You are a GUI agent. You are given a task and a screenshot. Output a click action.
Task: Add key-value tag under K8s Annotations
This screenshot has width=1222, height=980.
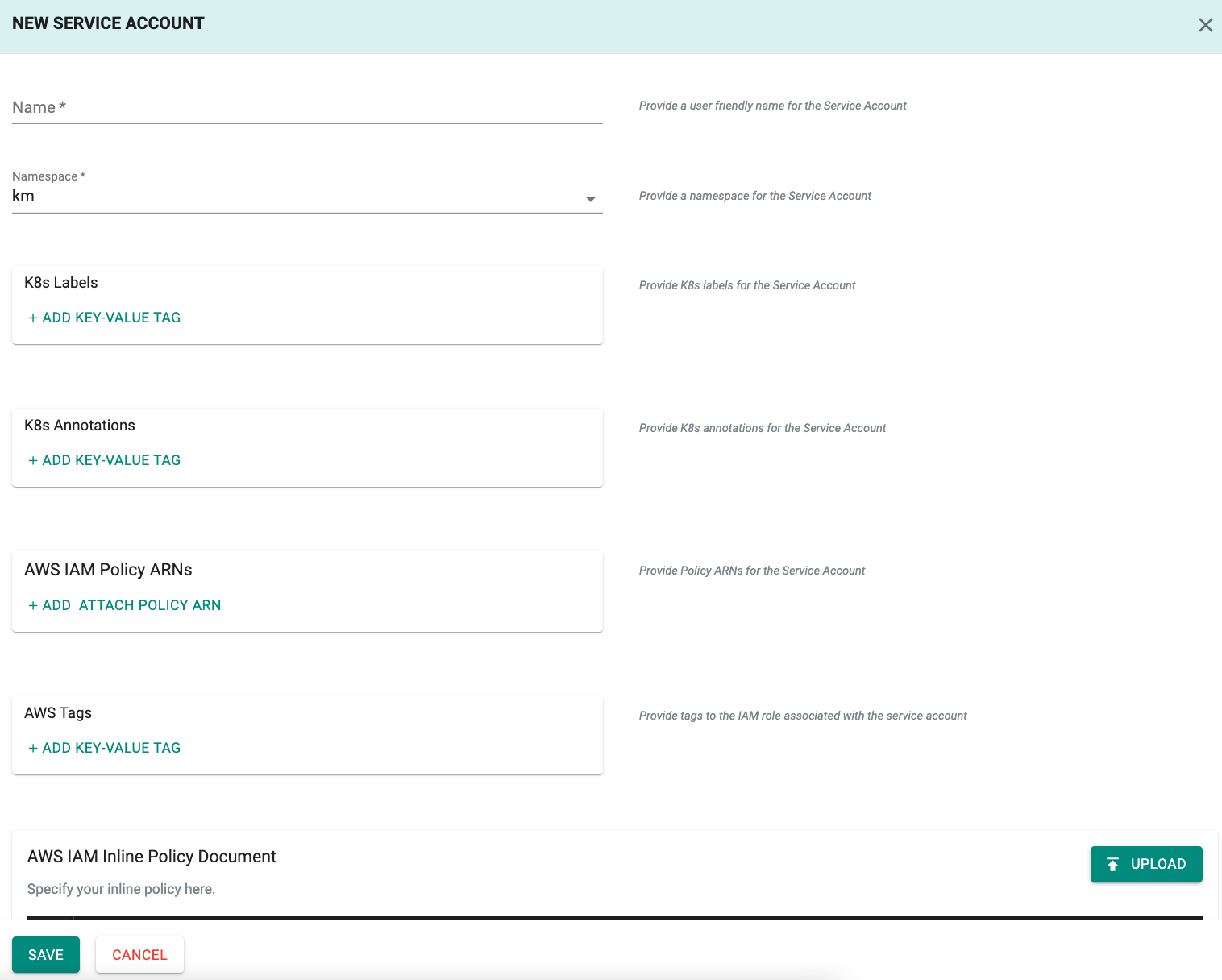click(x=104, y=460)
